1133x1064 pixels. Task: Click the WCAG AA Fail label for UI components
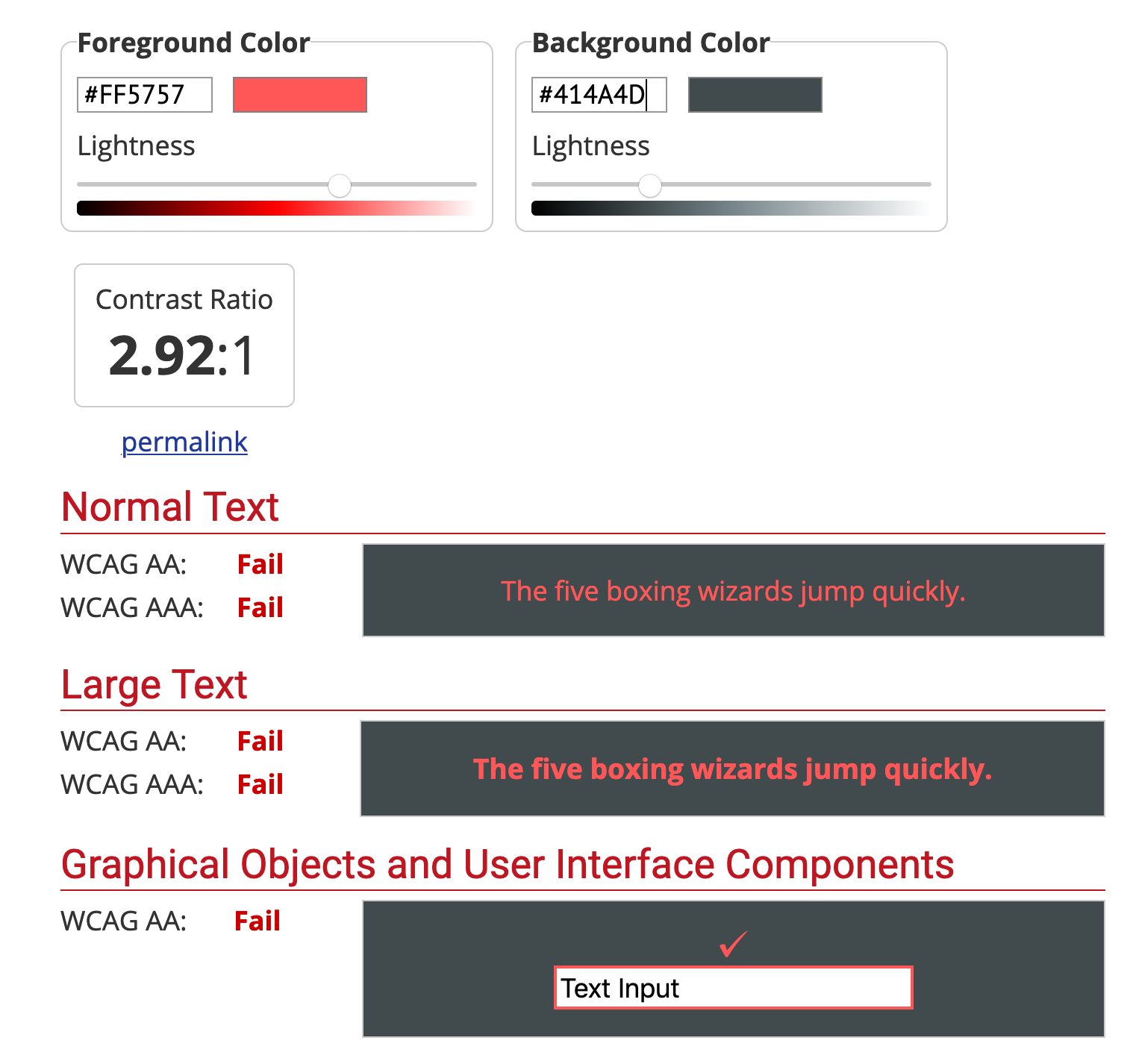pos(257,921)
